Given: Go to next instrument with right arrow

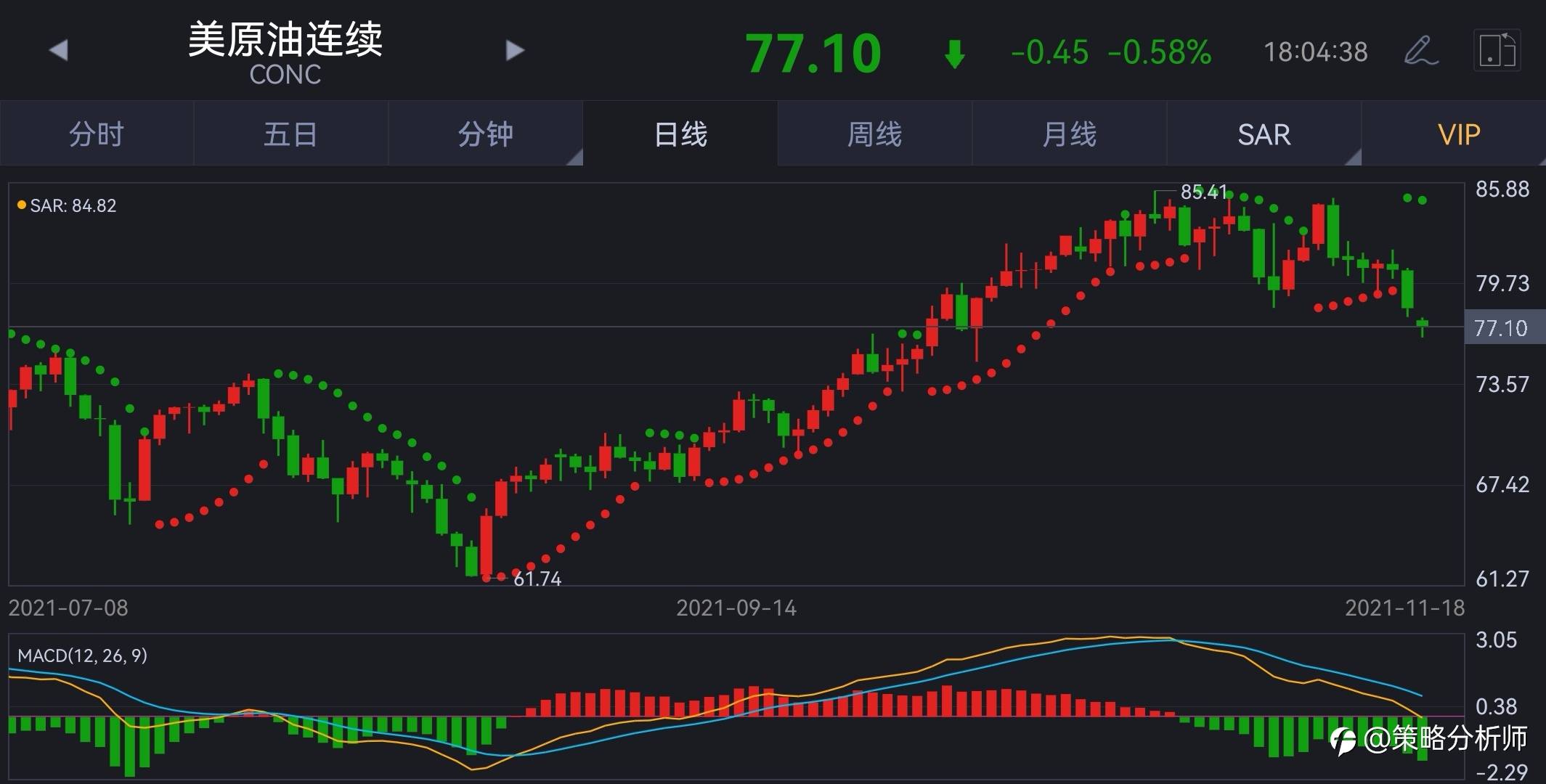Looking at the screenshot, I should pos(515,50).
